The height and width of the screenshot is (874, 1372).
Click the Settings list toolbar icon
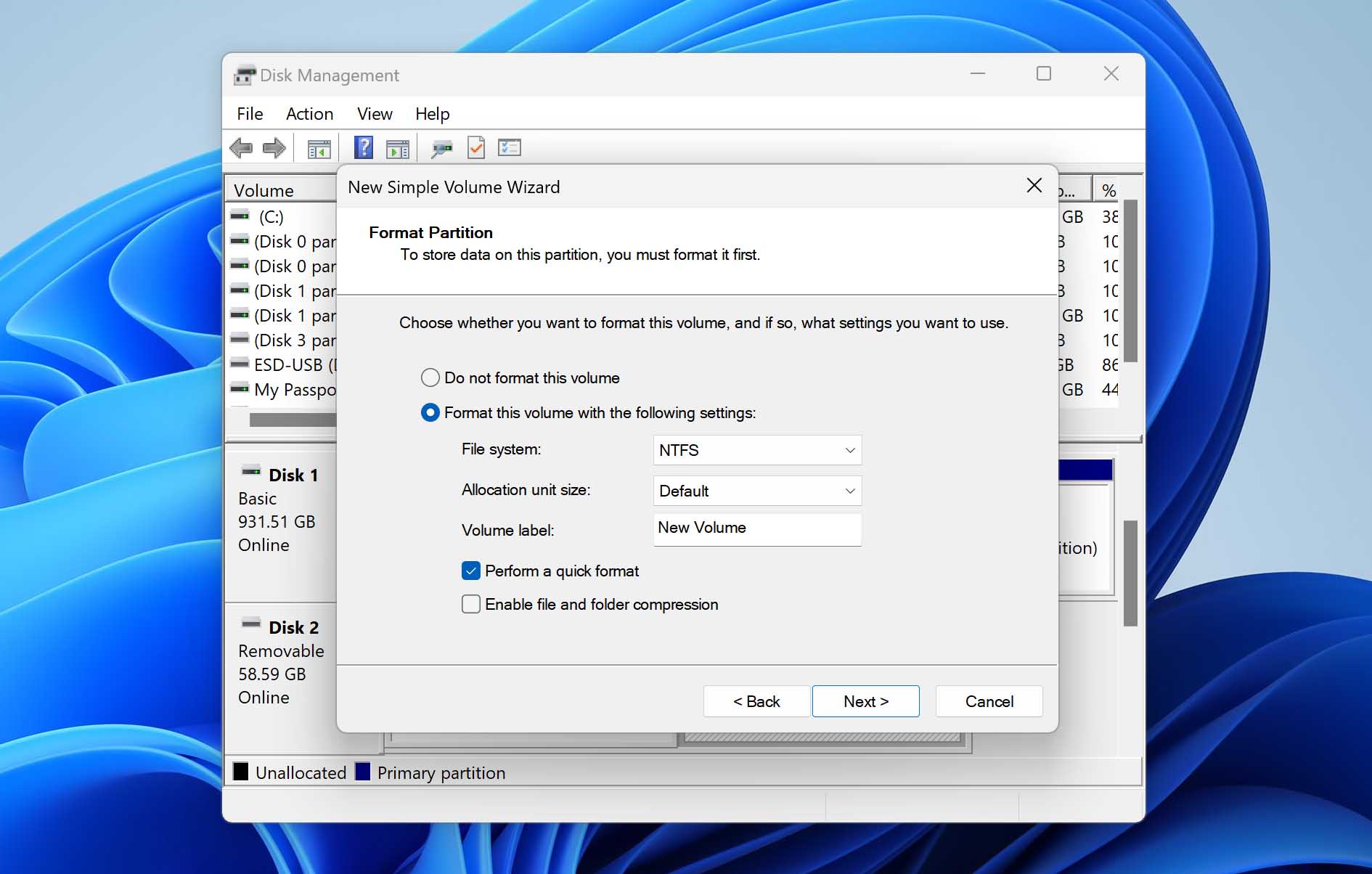coord(510,147)
